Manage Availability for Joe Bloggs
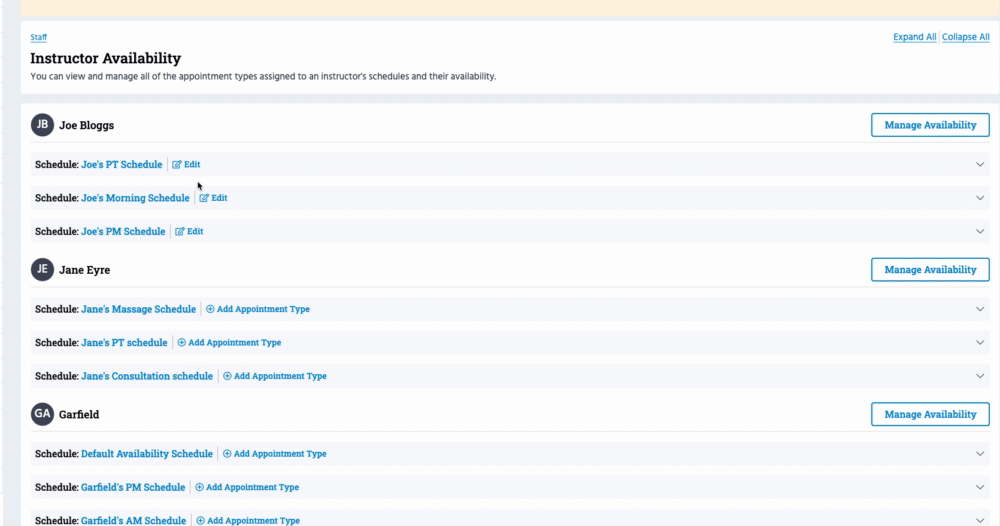 (x=930, y=125)
